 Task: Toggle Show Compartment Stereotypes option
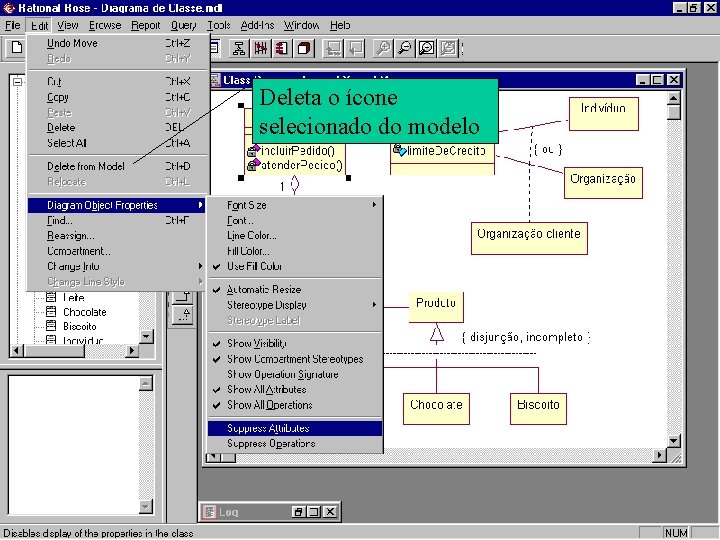[x=295, y=359]
